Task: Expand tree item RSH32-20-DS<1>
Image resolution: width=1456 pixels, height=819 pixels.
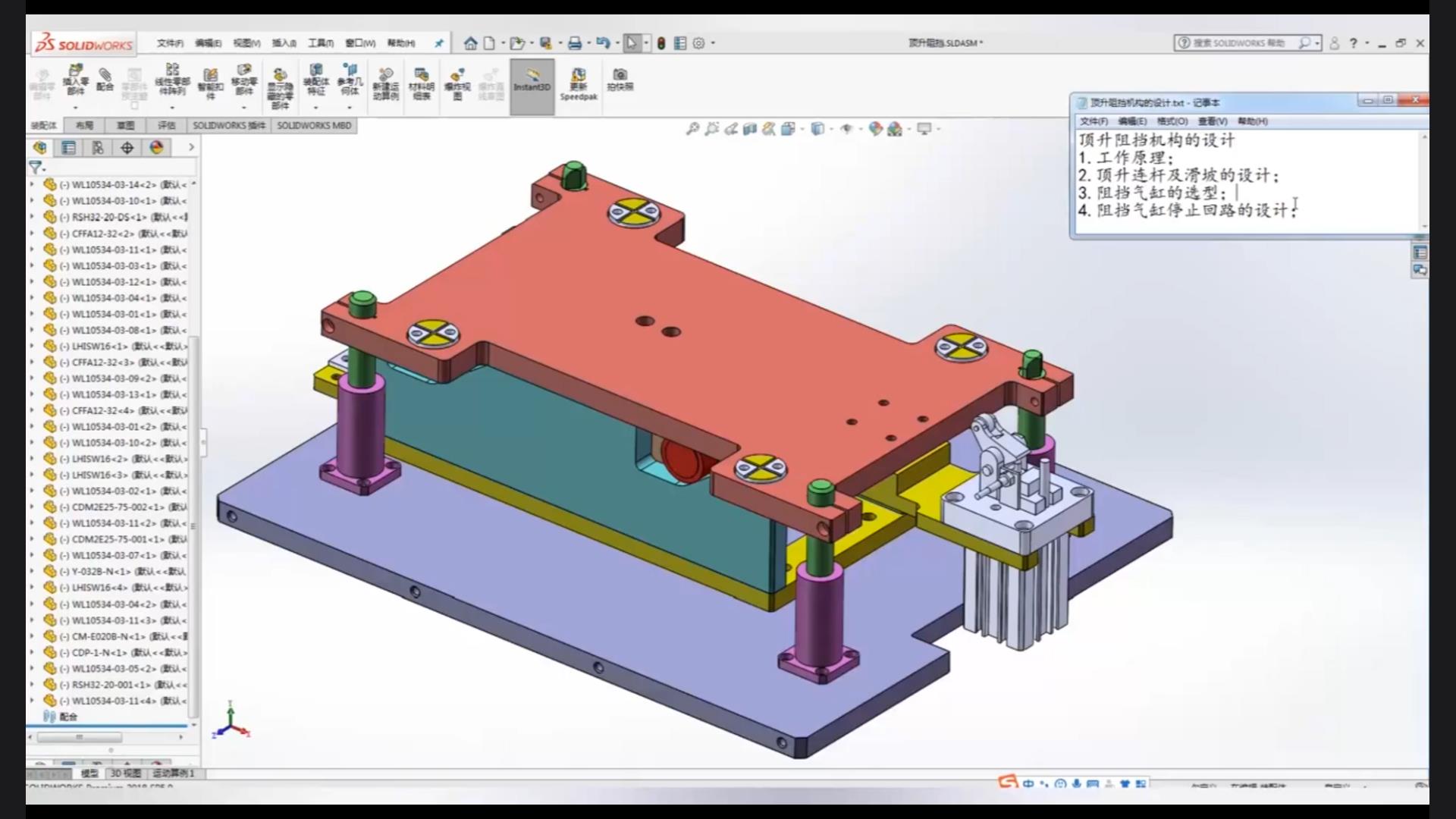Action: 32,217
